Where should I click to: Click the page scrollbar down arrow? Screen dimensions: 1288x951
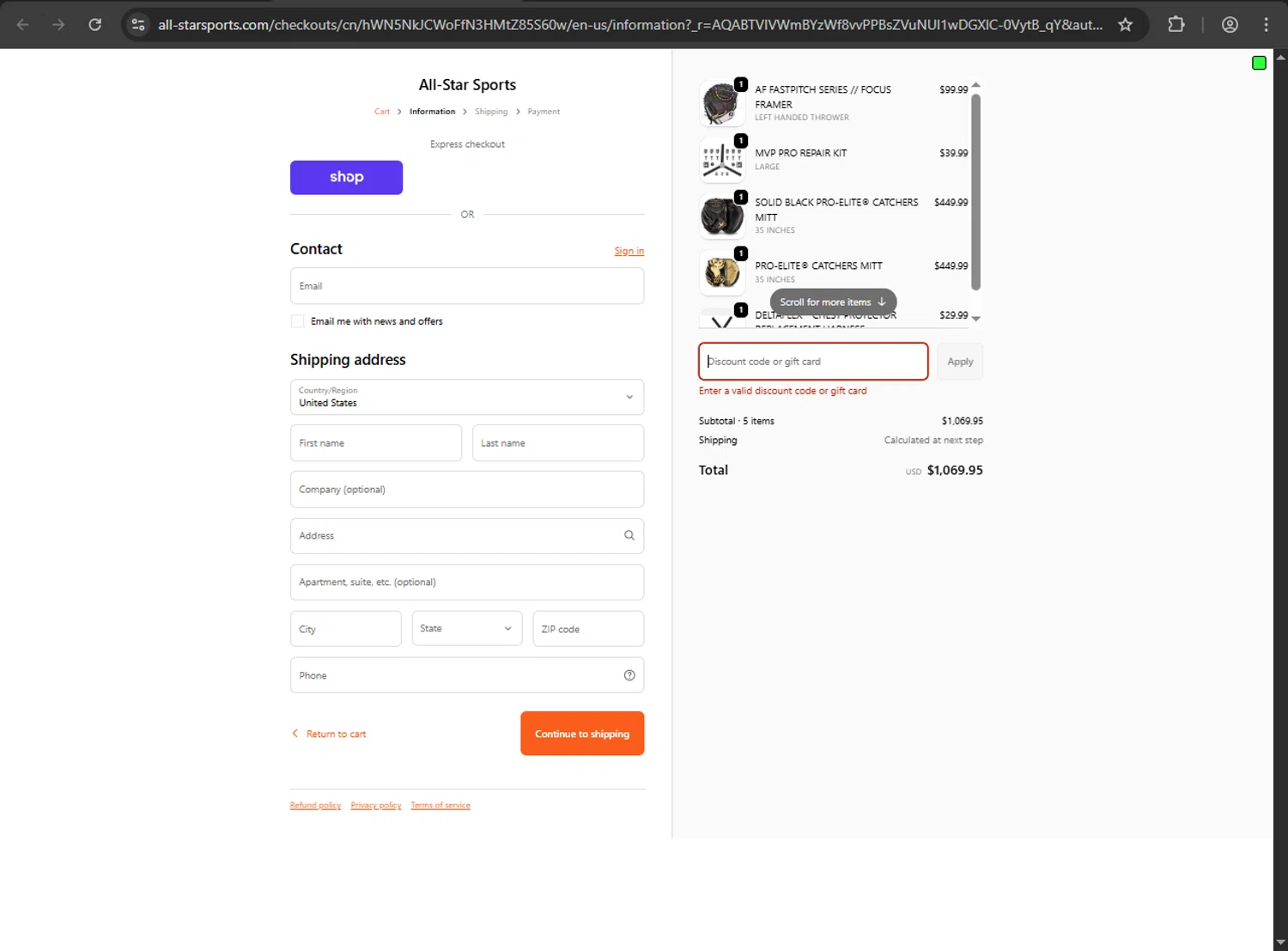(x=1280, y=942)
